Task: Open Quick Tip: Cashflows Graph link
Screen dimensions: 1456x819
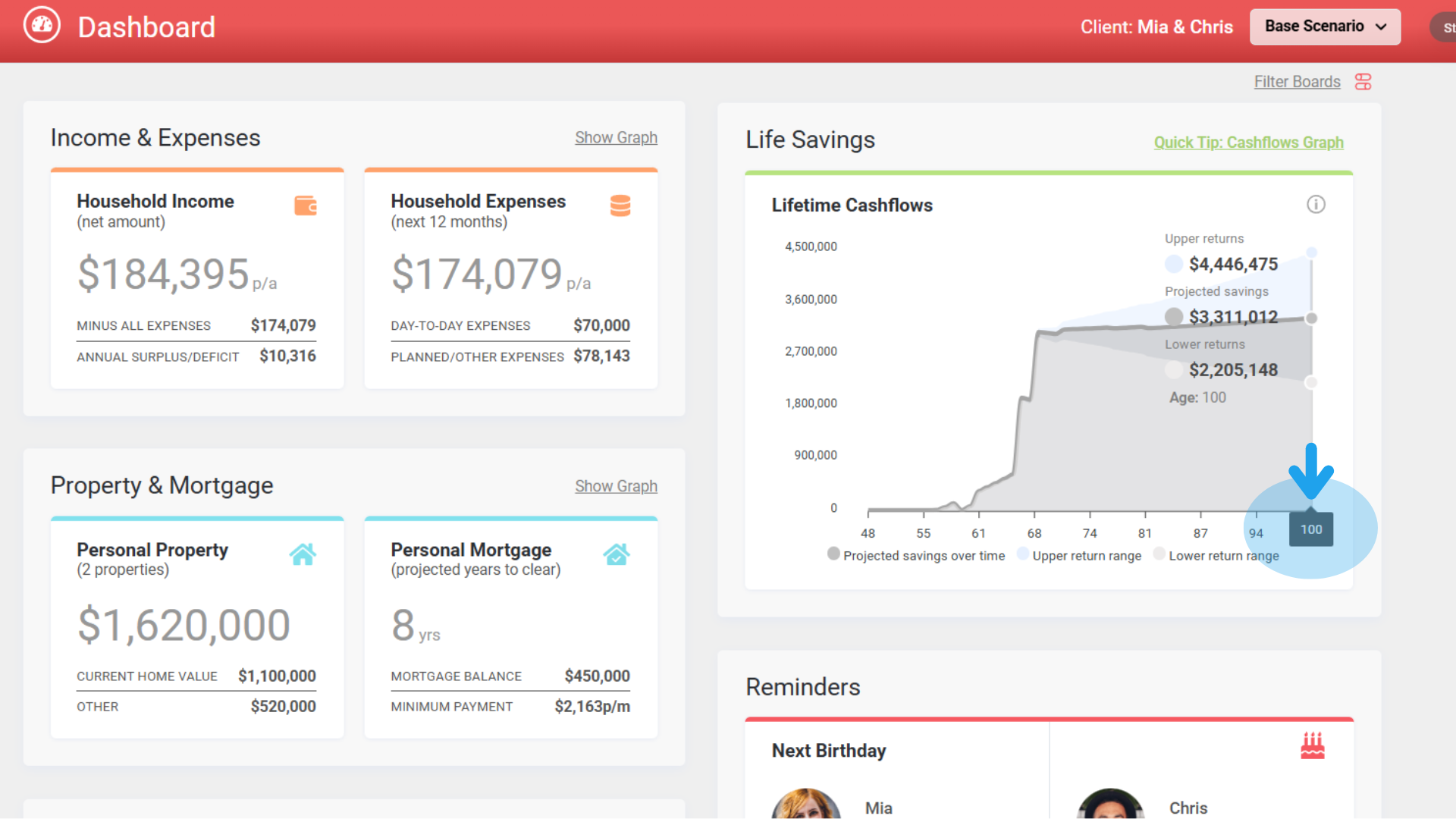Action: [x=1248, y=143]
